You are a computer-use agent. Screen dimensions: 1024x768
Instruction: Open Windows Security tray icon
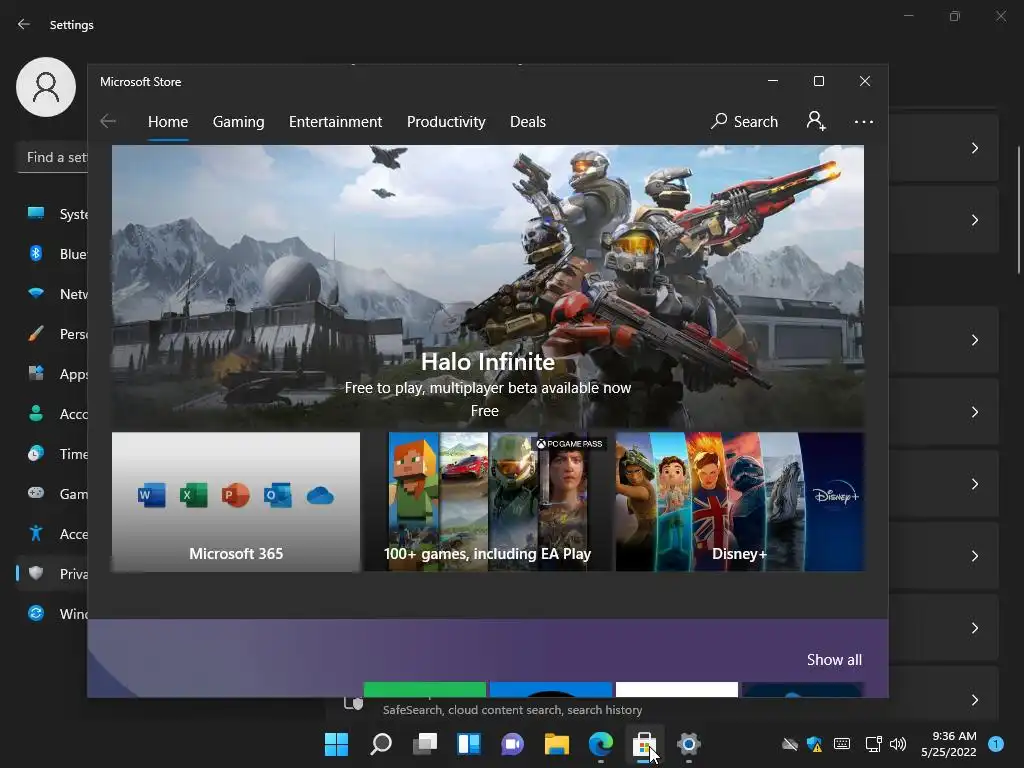(814, 744)
